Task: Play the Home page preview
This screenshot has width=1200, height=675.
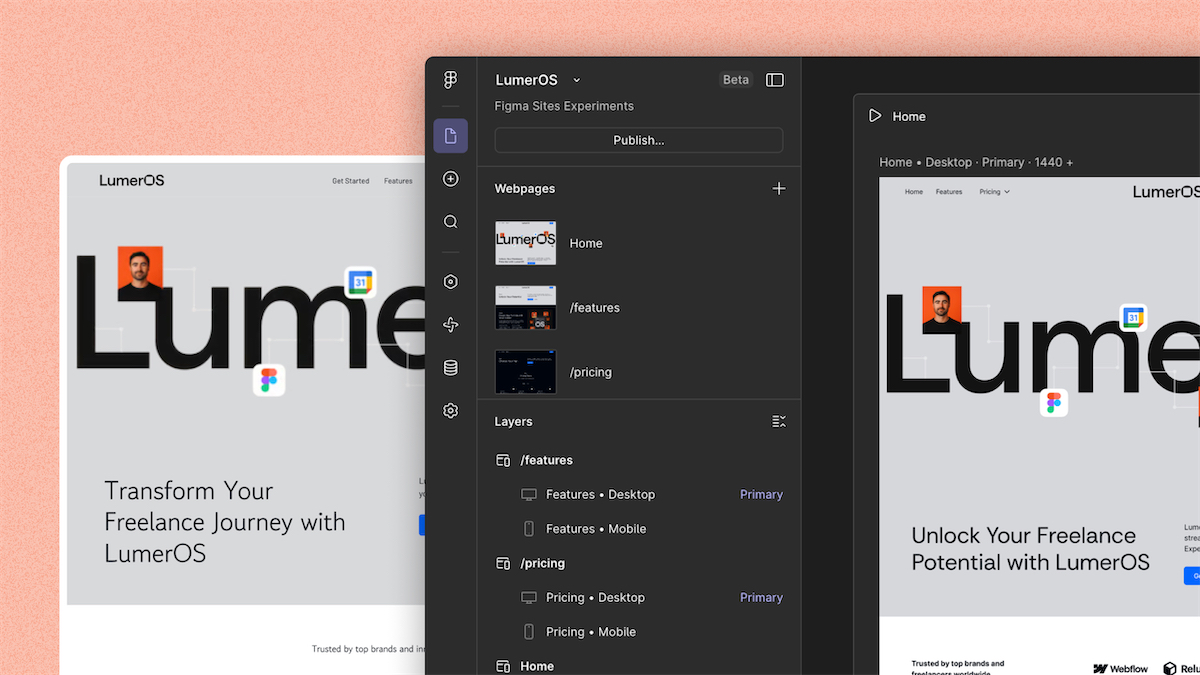Action: pyautogui.click(x=875, y=116)
